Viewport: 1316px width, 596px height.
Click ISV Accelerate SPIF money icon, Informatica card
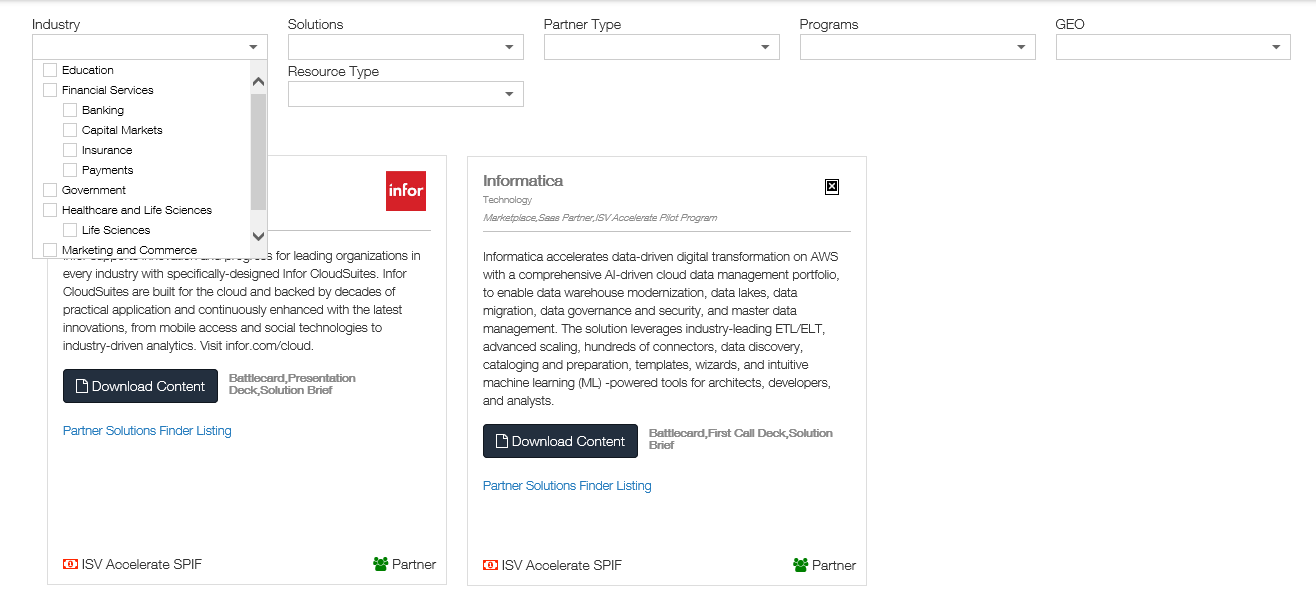pos(490,565)
